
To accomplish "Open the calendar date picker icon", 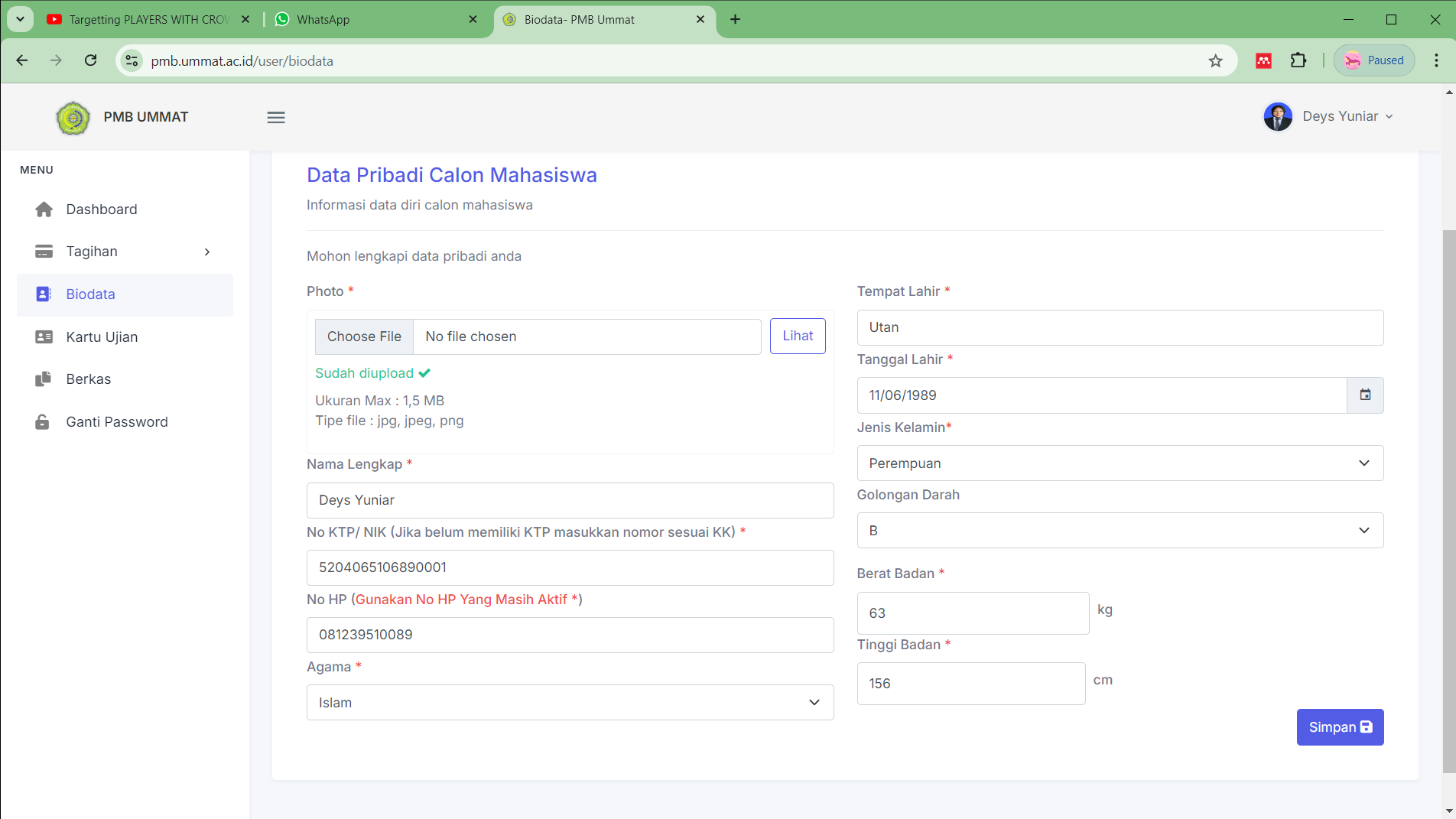I will pos(1365,395).
